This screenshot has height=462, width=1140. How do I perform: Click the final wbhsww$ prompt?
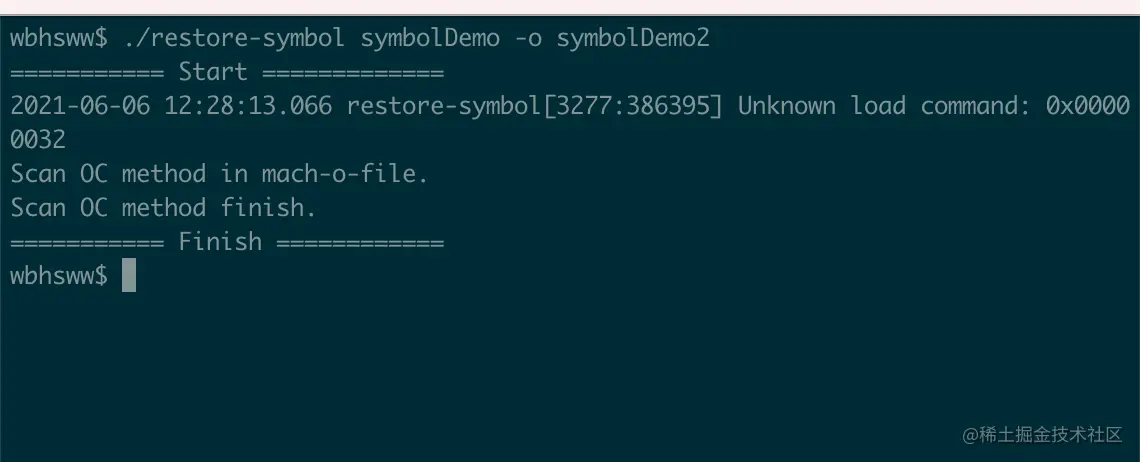pyautogui.click(x=59, y=276)
